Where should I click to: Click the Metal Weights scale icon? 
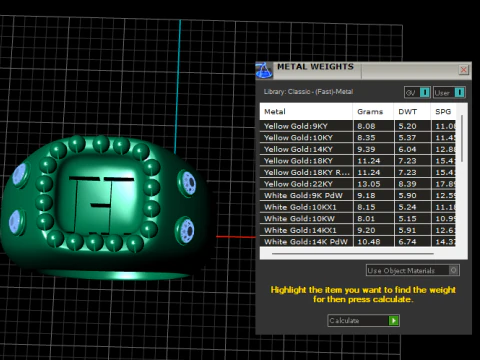tap(264, 70)
